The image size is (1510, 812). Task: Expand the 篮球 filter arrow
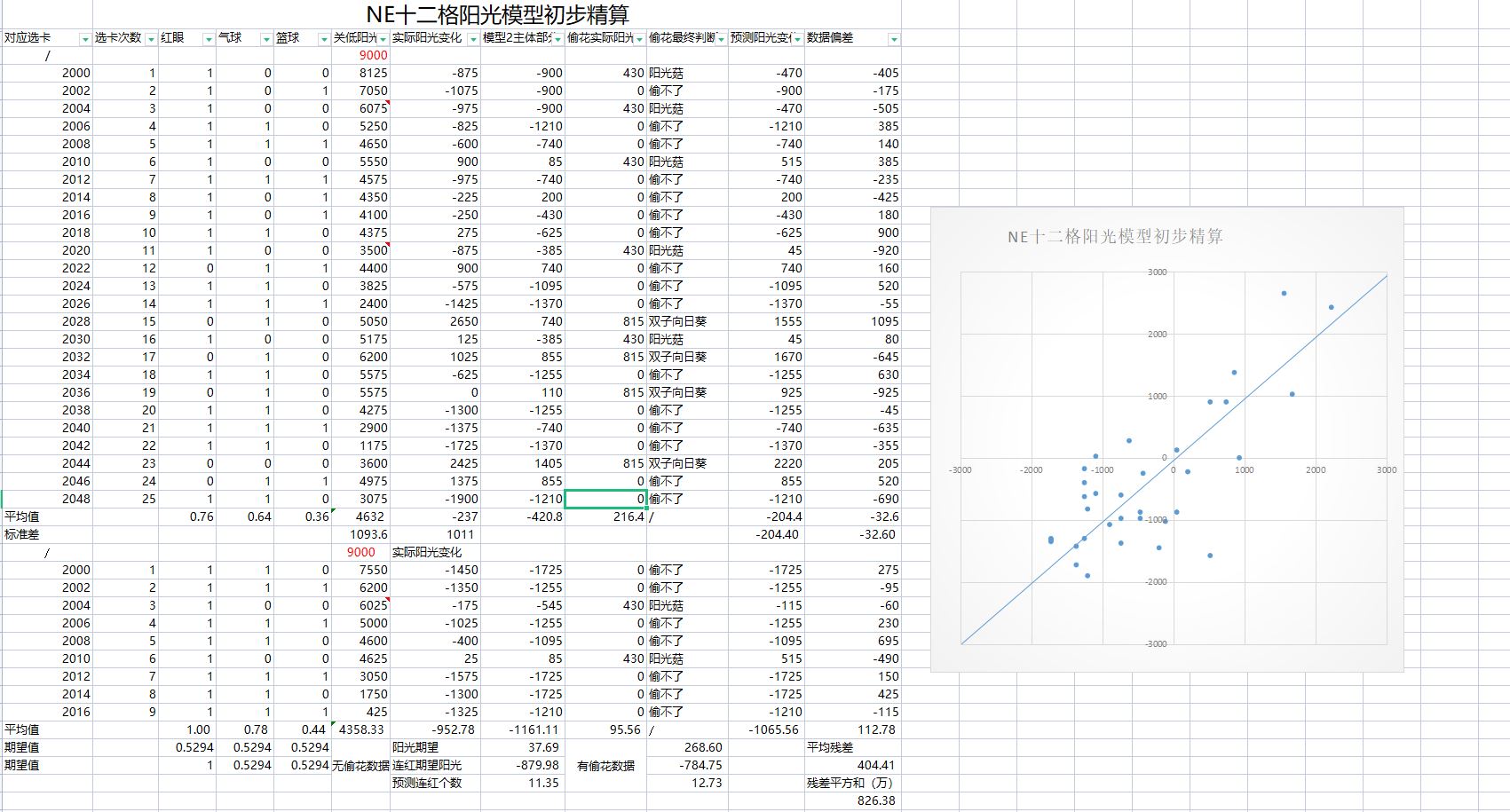point(322,39)
